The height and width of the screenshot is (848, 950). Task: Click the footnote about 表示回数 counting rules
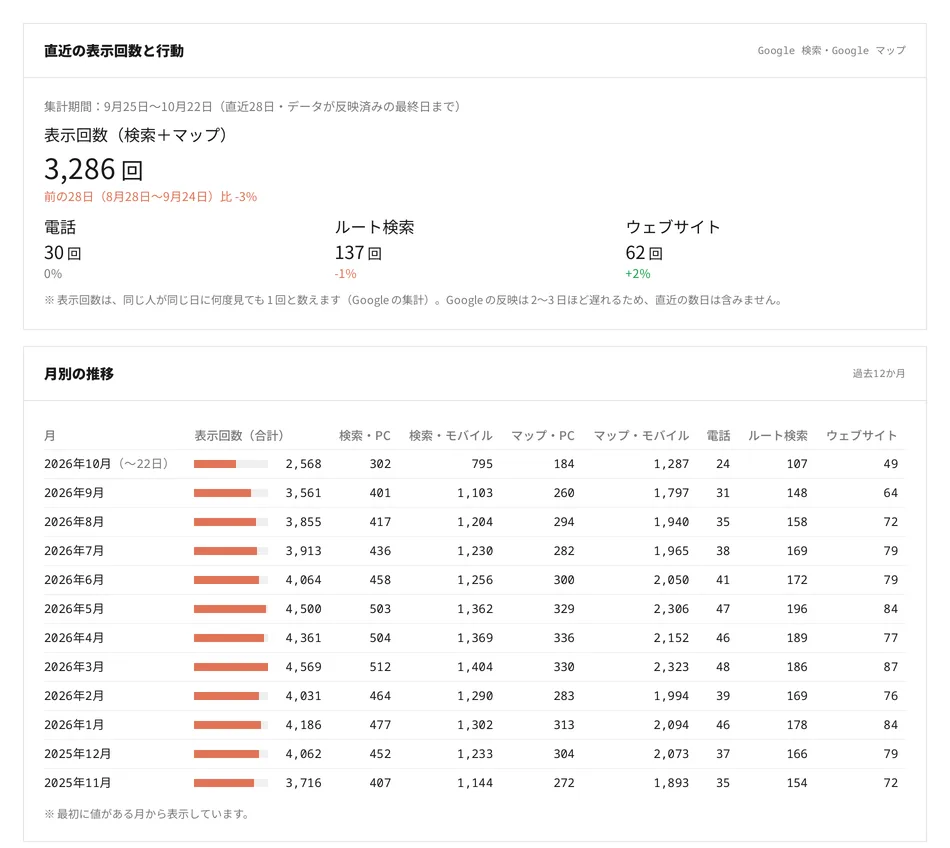(x=414, y=300)
